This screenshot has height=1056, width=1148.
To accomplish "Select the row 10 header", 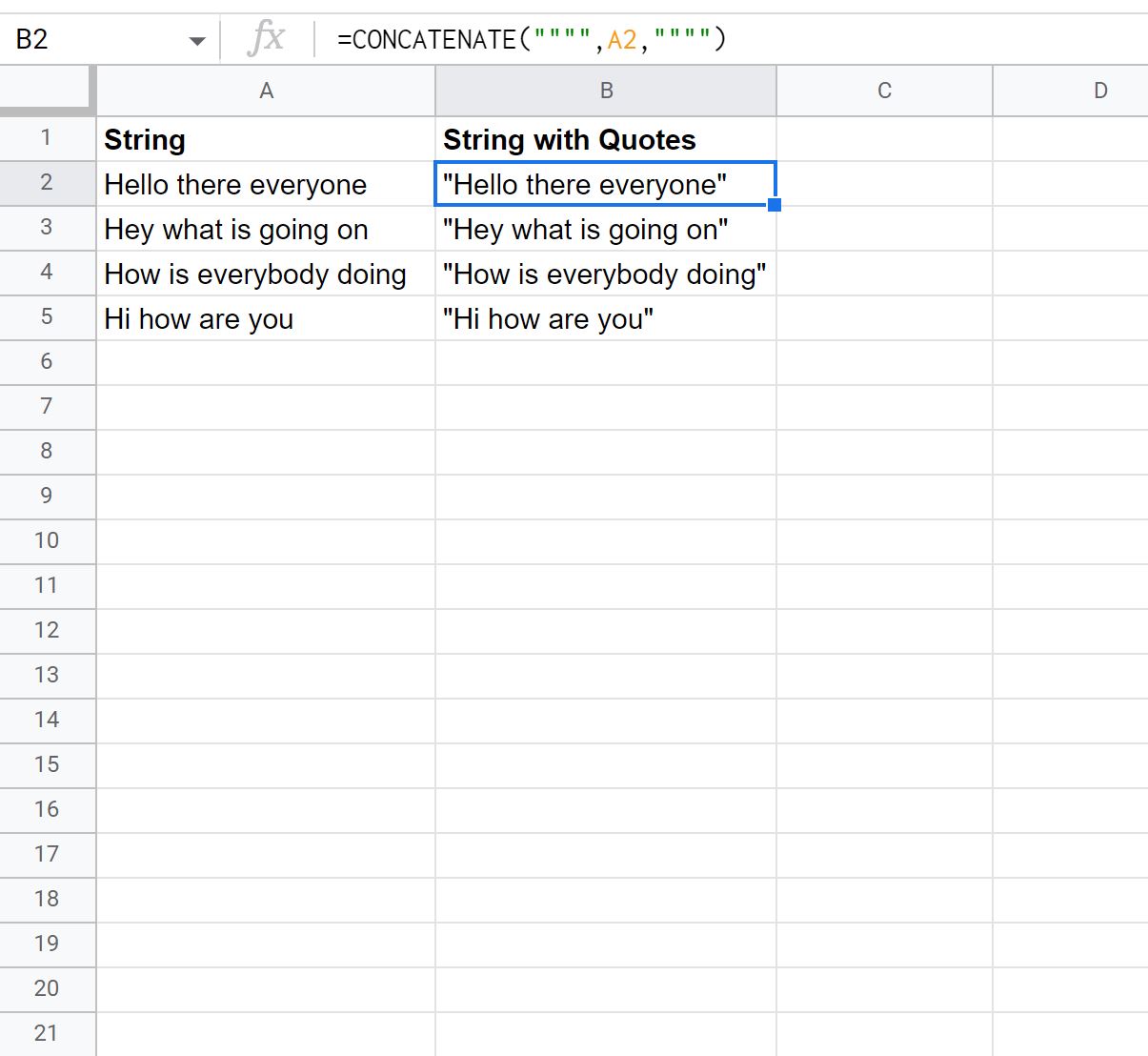I will [x=48, y=541].
